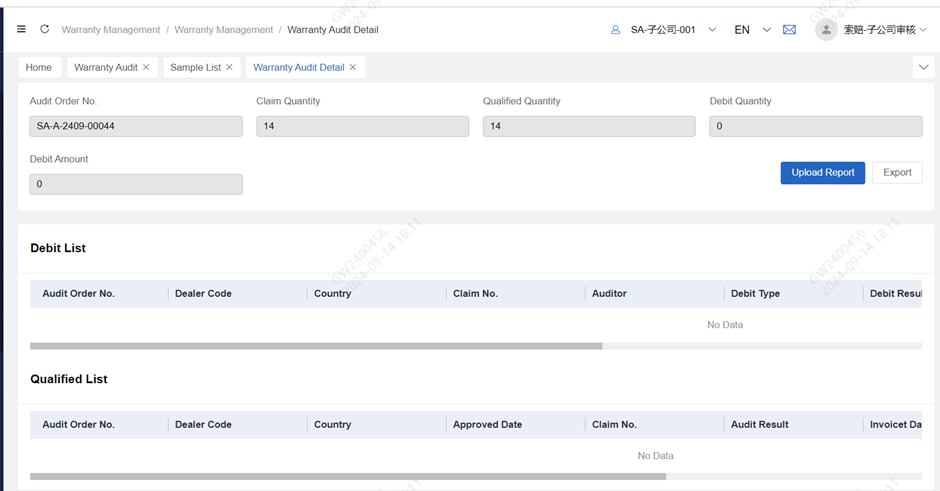Open the mail messages icon
Screen dimensions: 940x491
coord(790,29)
